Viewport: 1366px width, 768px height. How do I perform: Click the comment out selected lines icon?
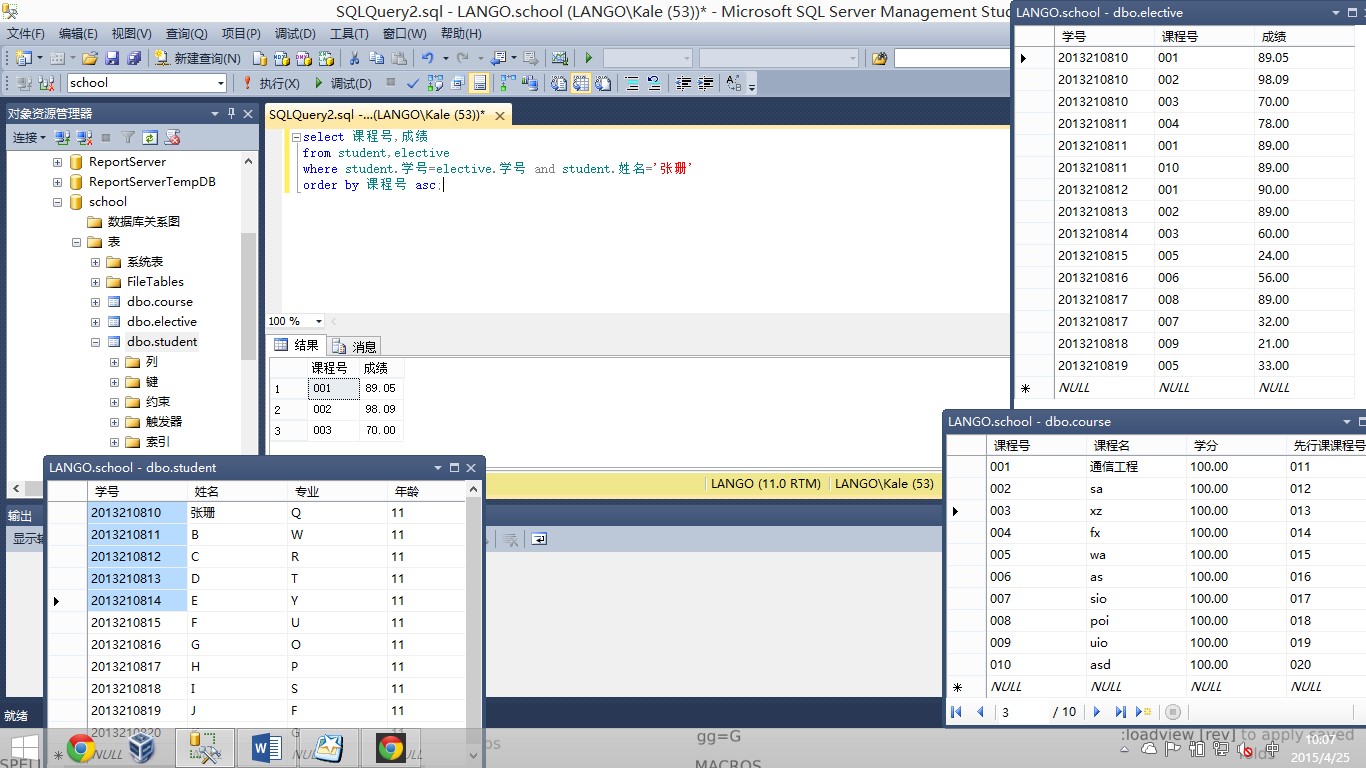coord(631,83)
